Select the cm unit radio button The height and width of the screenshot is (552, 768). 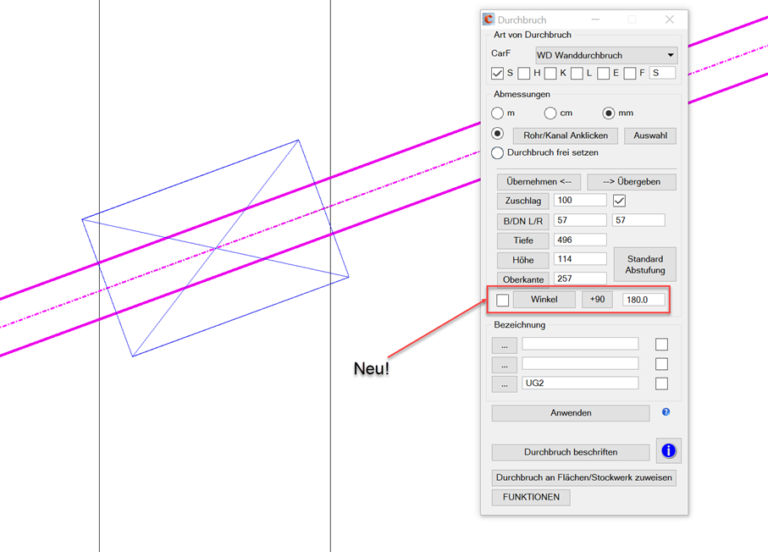[x=550, y=113]
